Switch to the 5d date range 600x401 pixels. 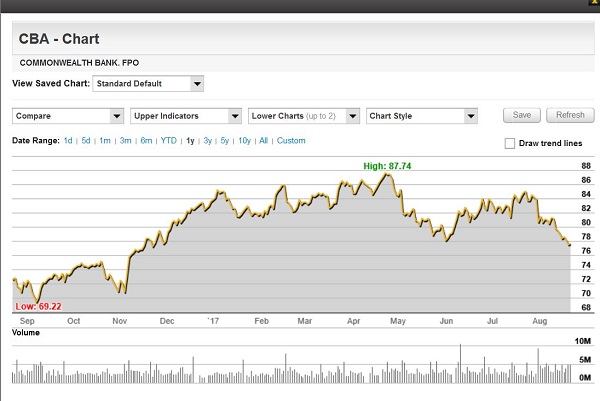coord(86,141)
